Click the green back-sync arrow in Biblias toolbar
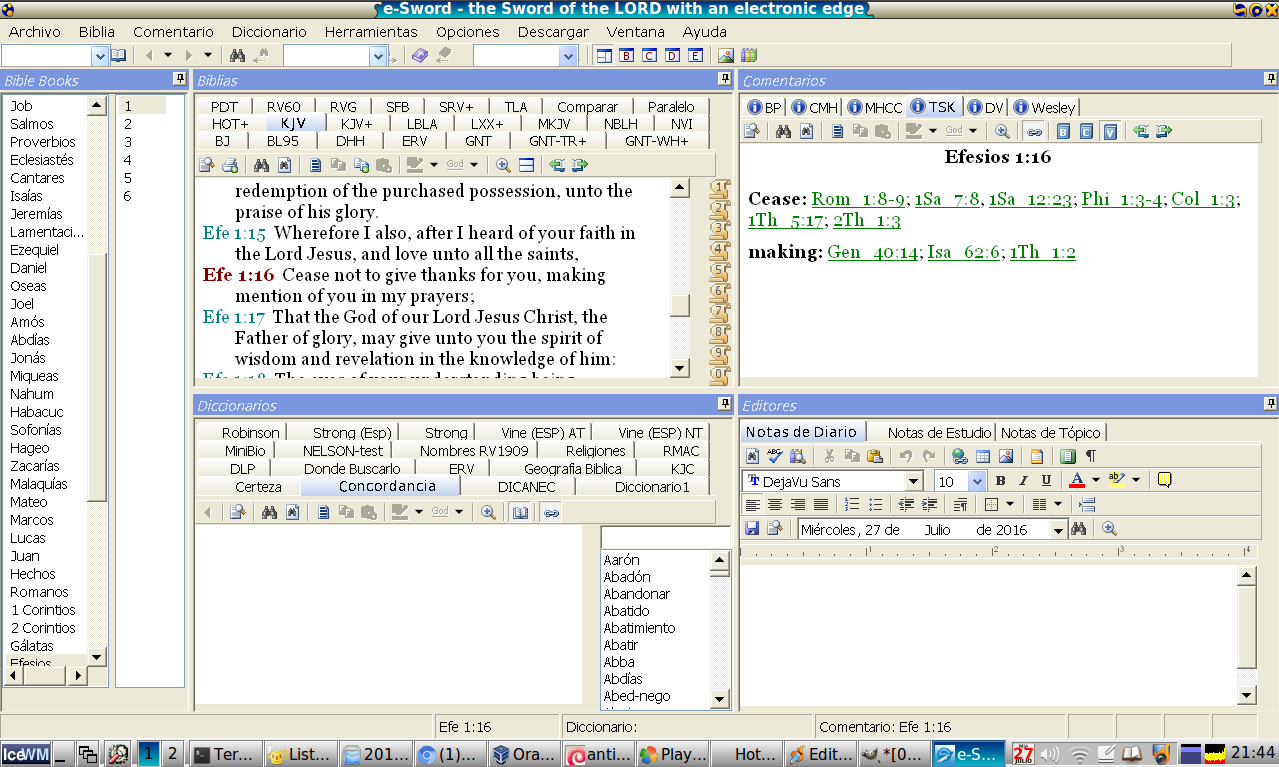 point(558,166)
